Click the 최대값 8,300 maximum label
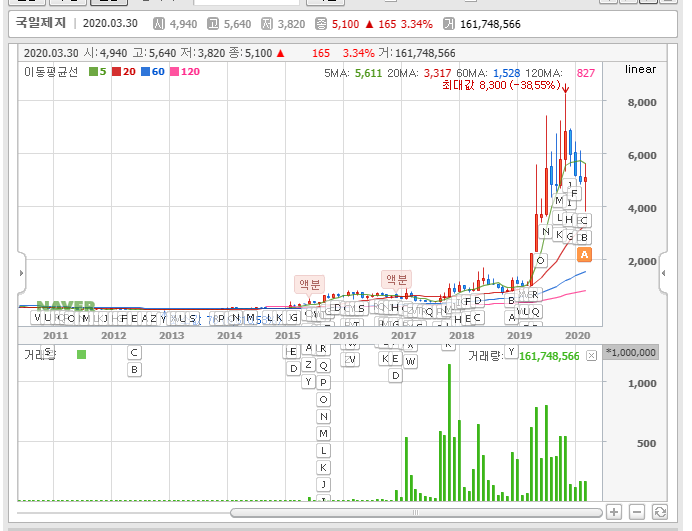Image resolution: width=692 pixels, height=531 pixels. click(x=501, y=85)
